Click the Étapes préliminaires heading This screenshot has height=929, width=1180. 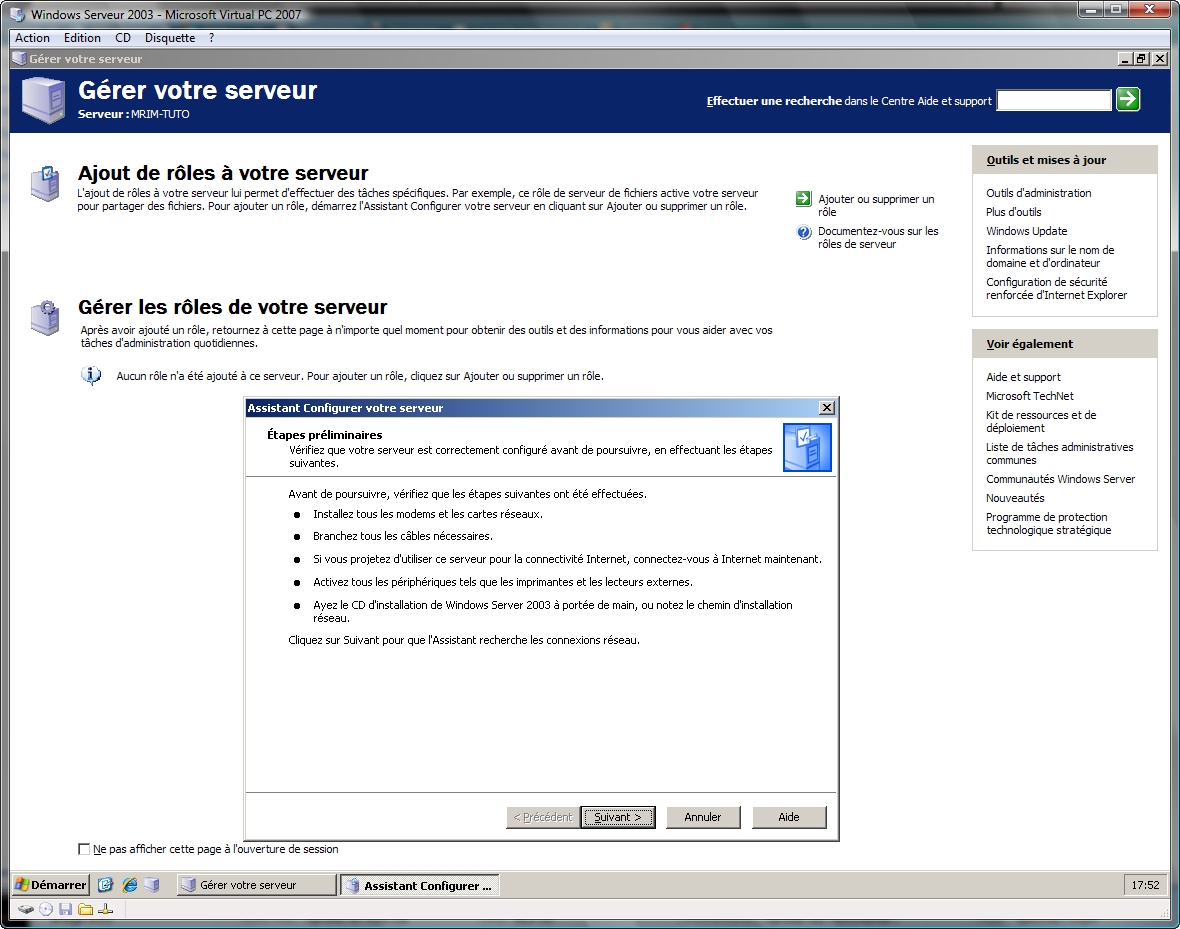click(324, 434)
